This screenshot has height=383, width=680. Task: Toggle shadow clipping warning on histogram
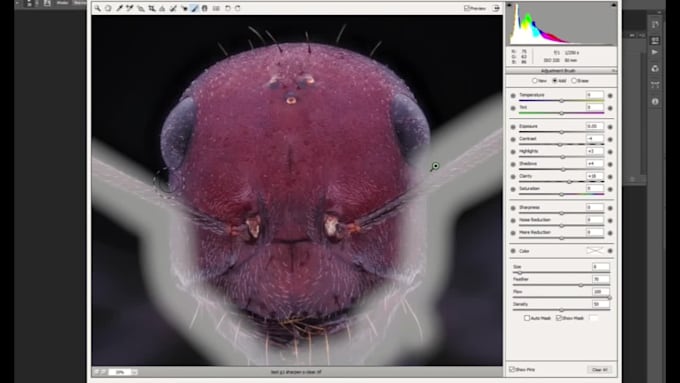tap(509, 5)
